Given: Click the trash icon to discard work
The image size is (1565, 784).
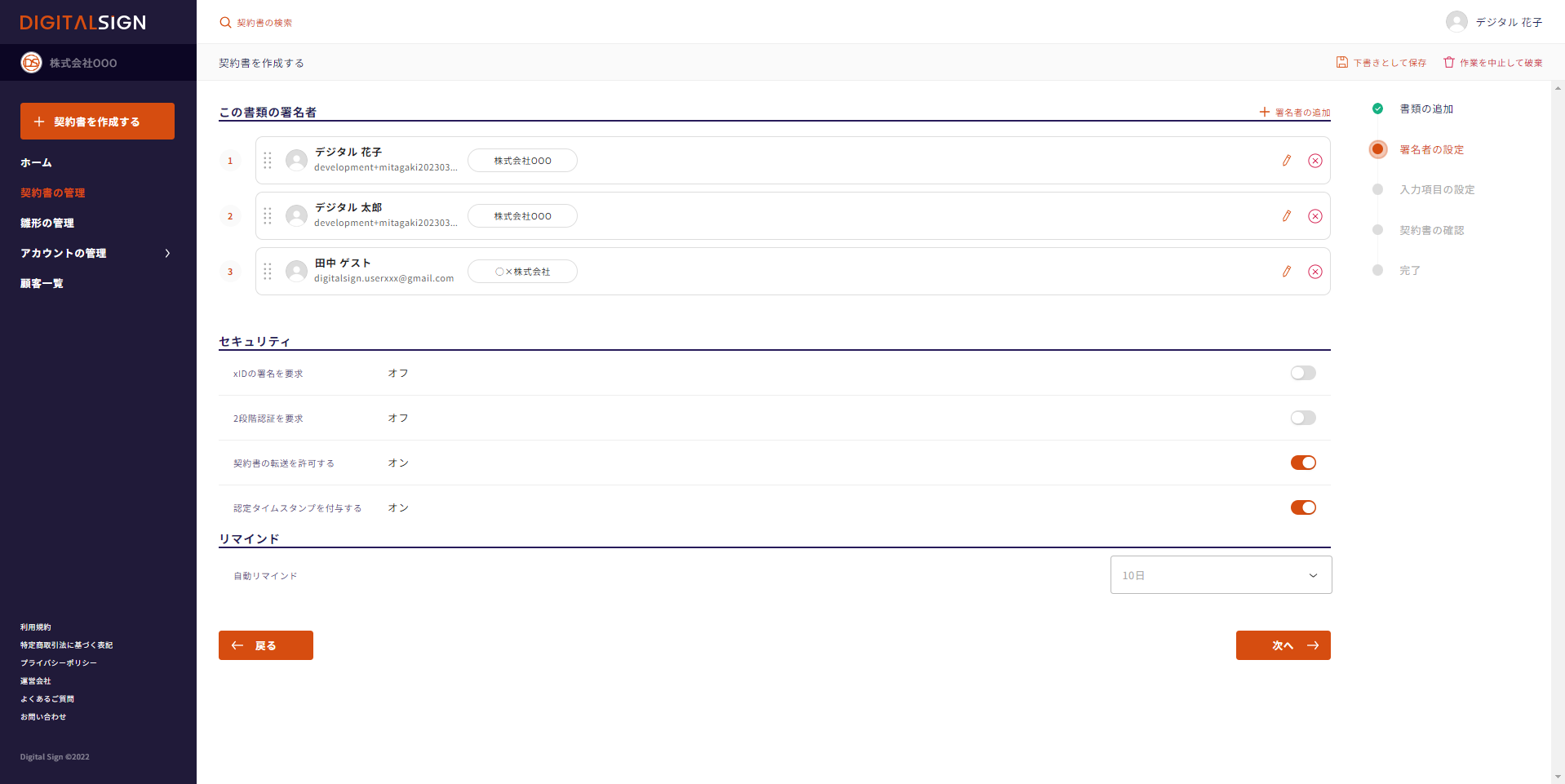Looking at the screenshot, I should tap(1449, 63).
